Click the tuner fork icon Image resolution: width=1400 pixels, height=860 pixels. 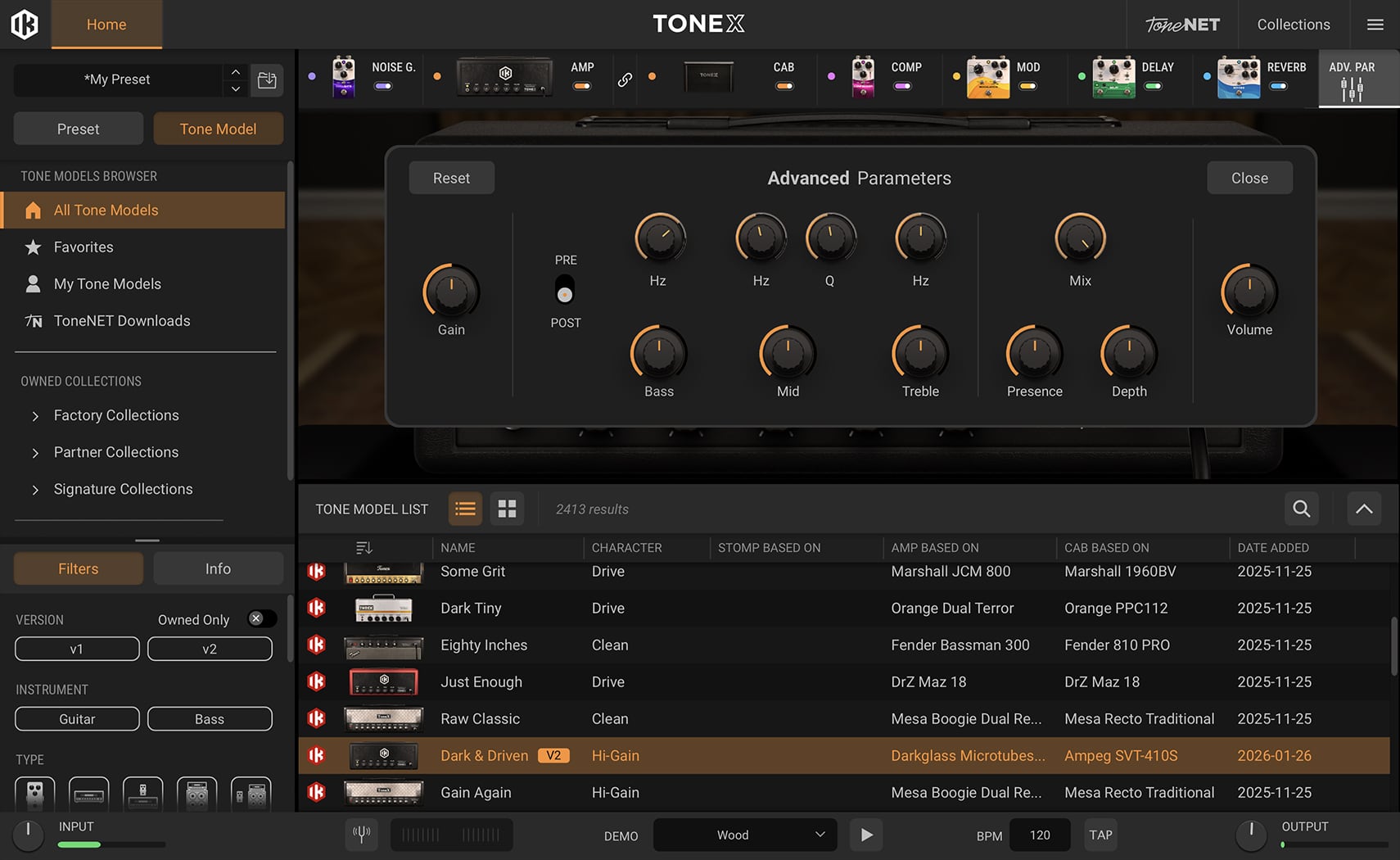tap(361, 835)
